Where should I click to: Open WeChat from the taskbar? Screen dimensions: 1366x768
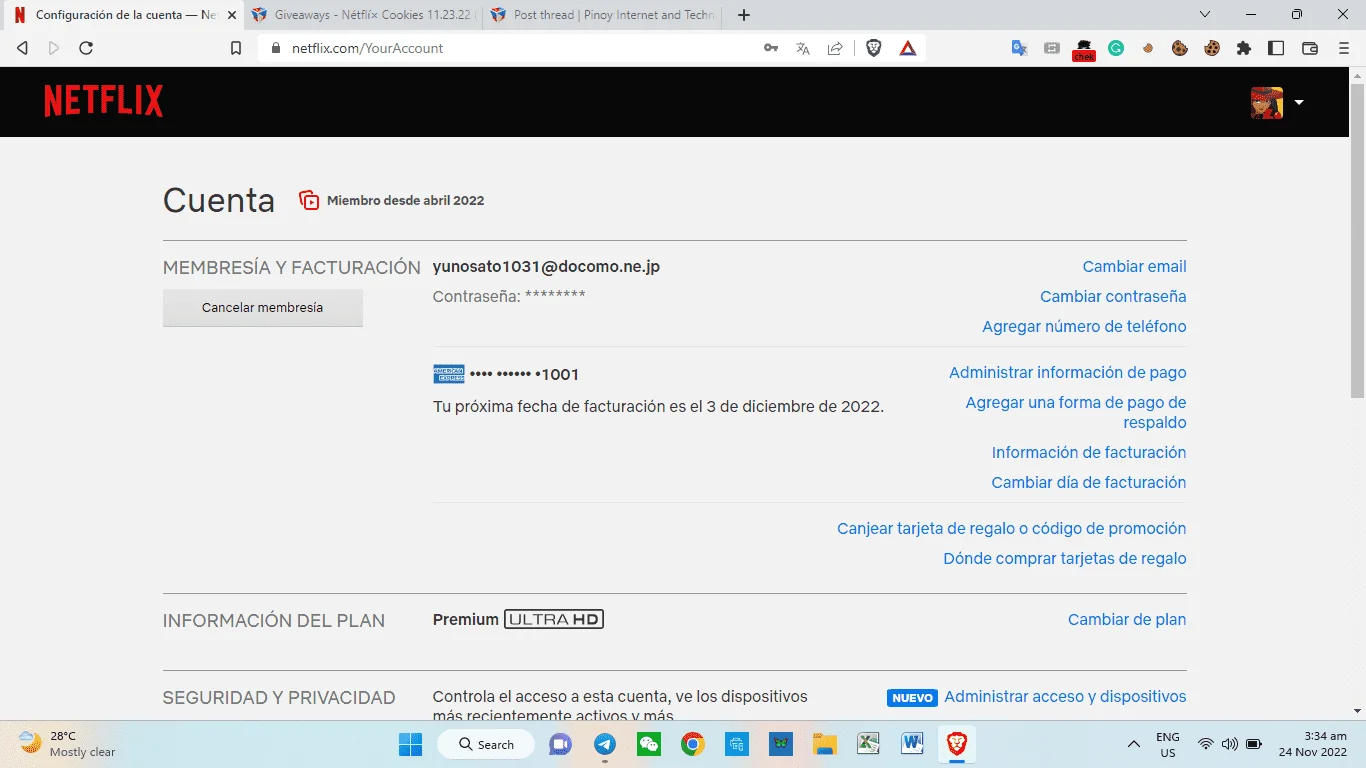point(649,744)
